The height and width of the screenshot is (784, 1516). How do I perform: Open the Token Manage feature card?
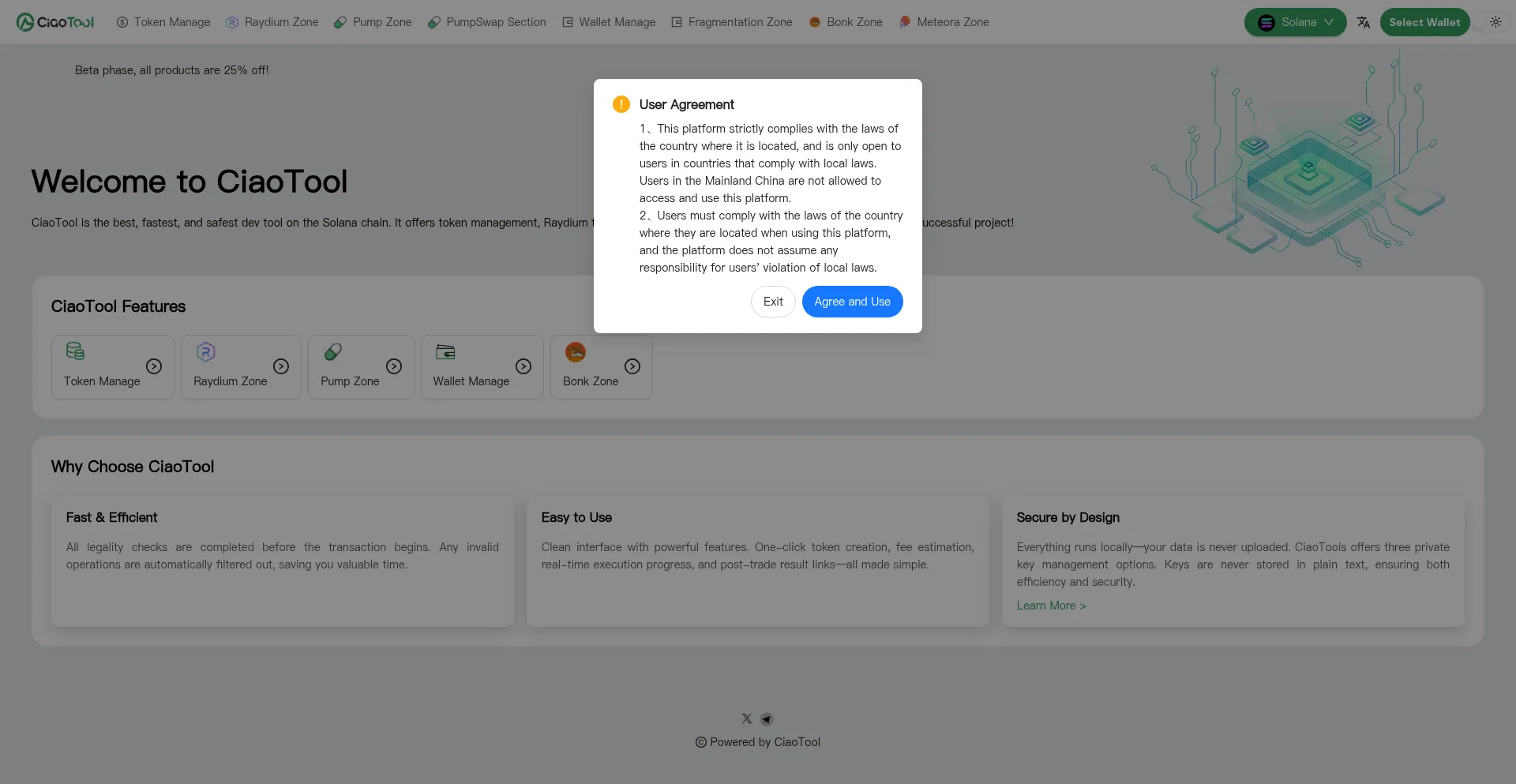(x=113, y=367)
